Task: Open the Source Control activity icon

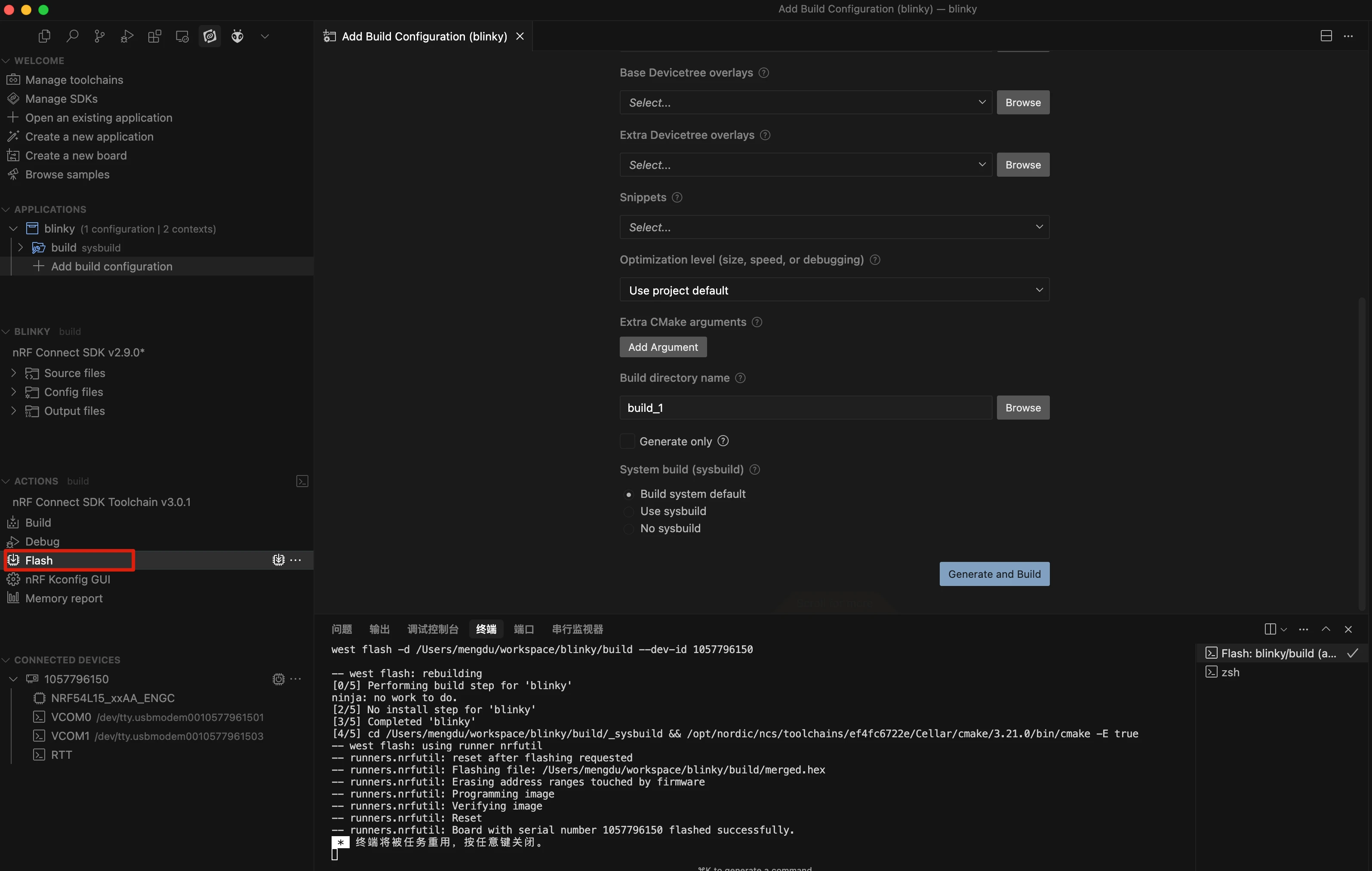Action: tap(100, 37)
